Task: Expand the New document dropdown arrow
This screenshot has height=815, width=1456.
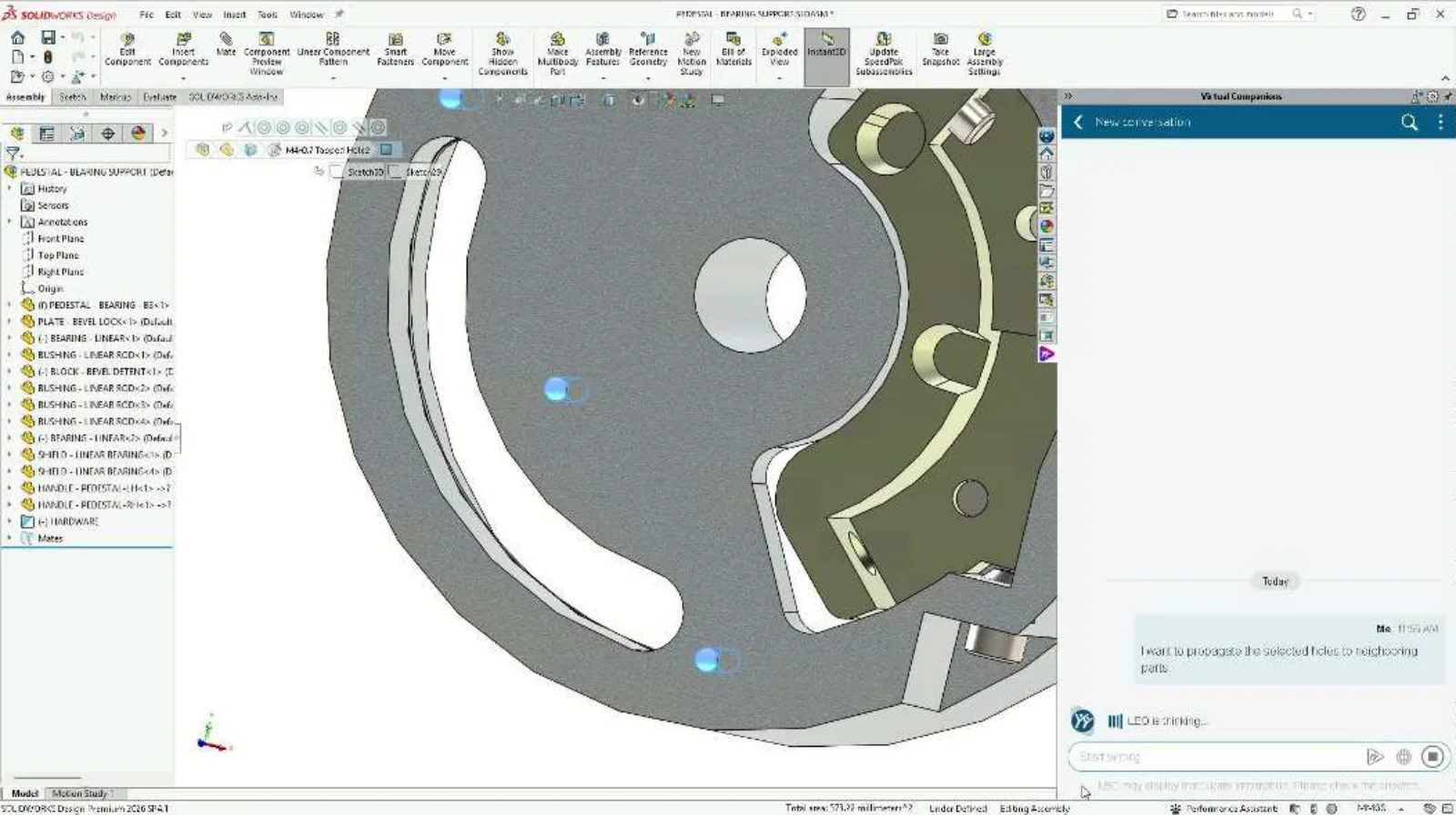Action: coord(32,57)
